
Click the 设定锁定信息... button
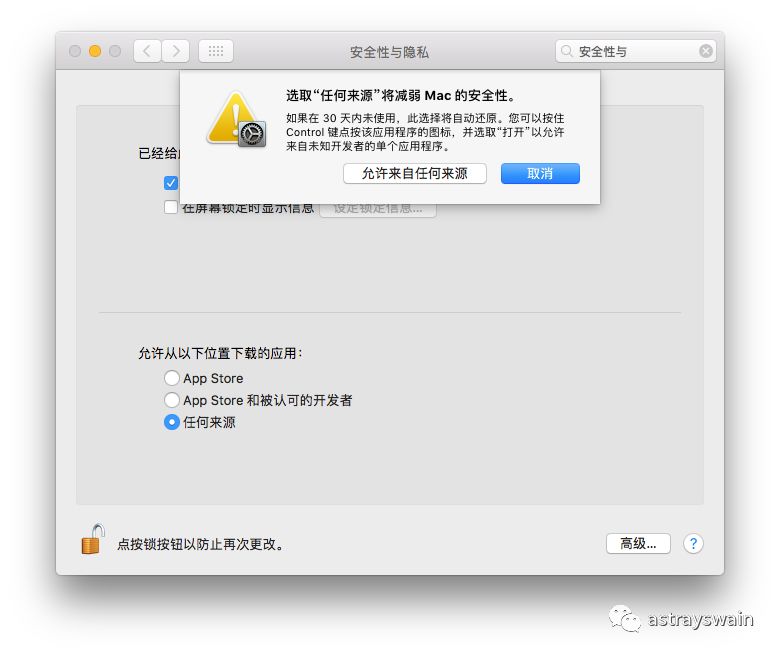[378, 209]
